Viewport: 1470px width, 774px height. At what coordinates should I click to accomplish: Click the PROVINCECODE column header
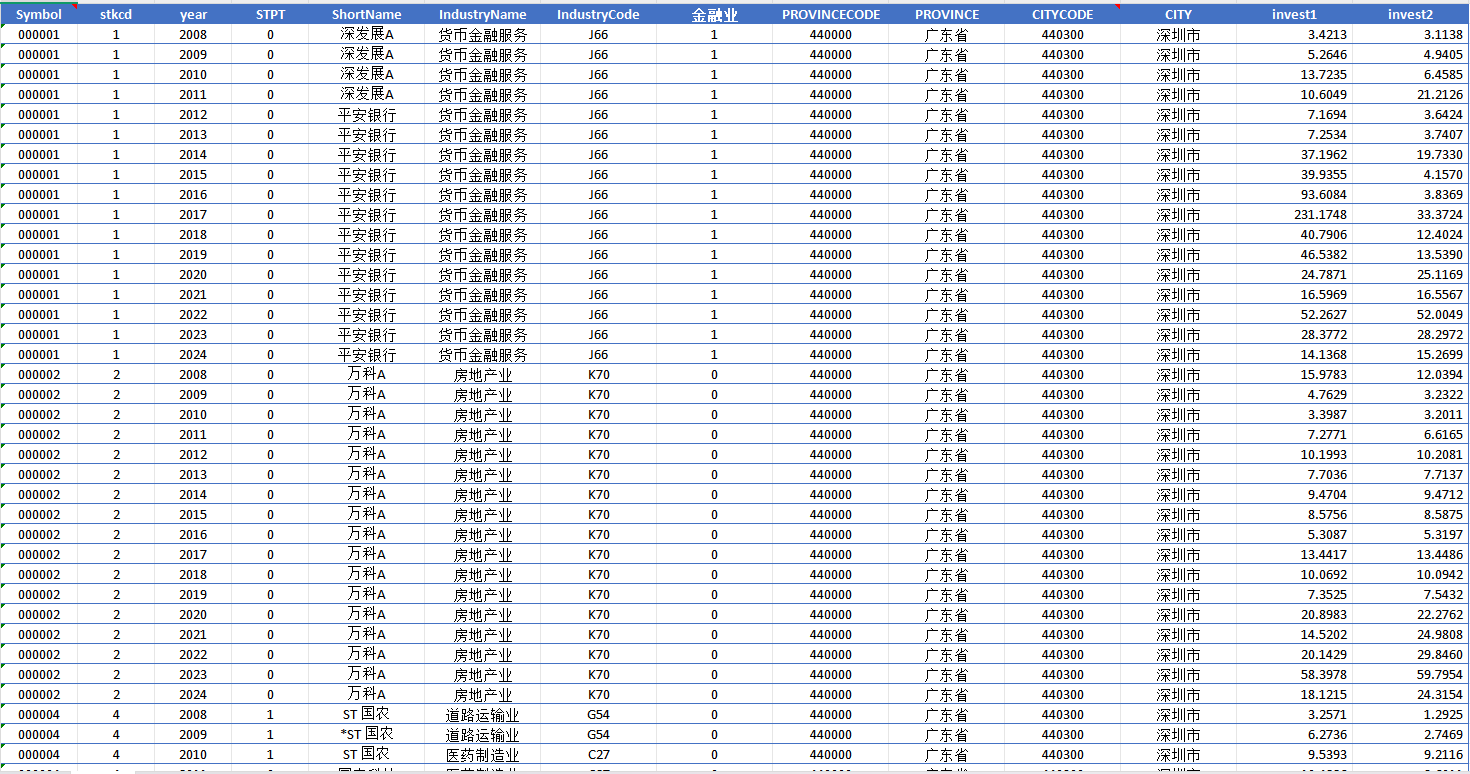831,15
